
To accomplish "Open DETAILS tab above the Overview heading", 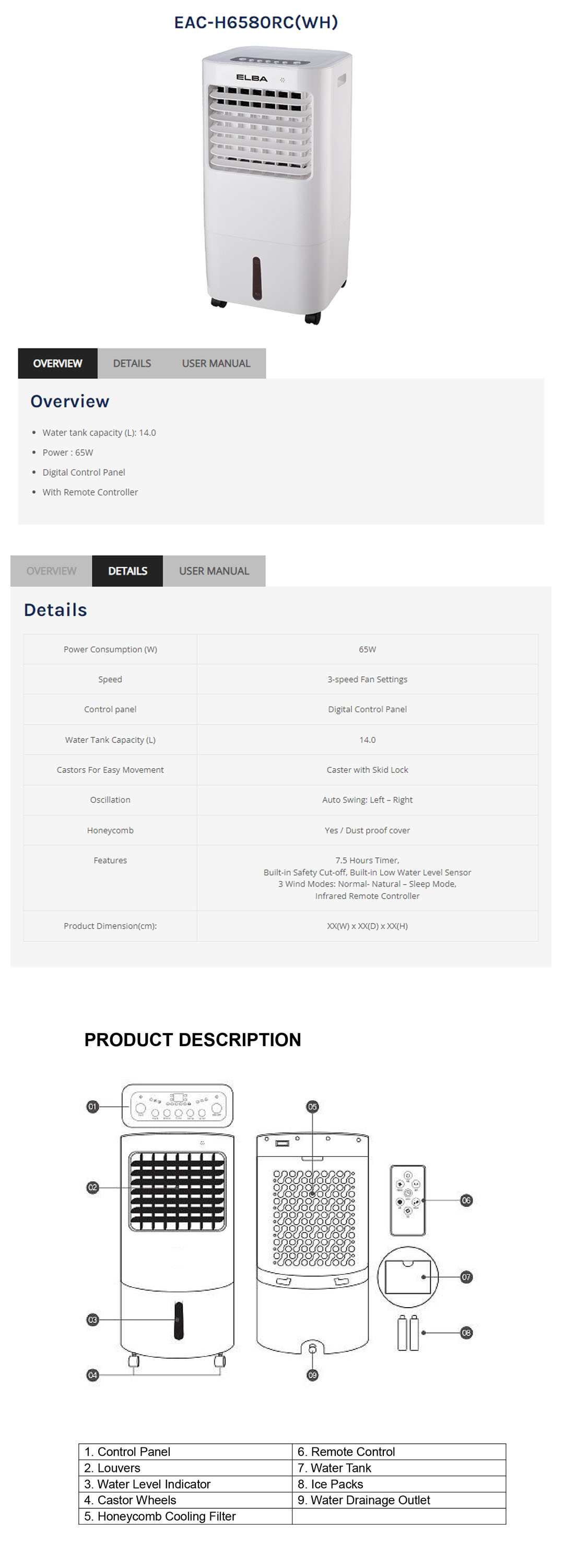I will pos(132,363).
